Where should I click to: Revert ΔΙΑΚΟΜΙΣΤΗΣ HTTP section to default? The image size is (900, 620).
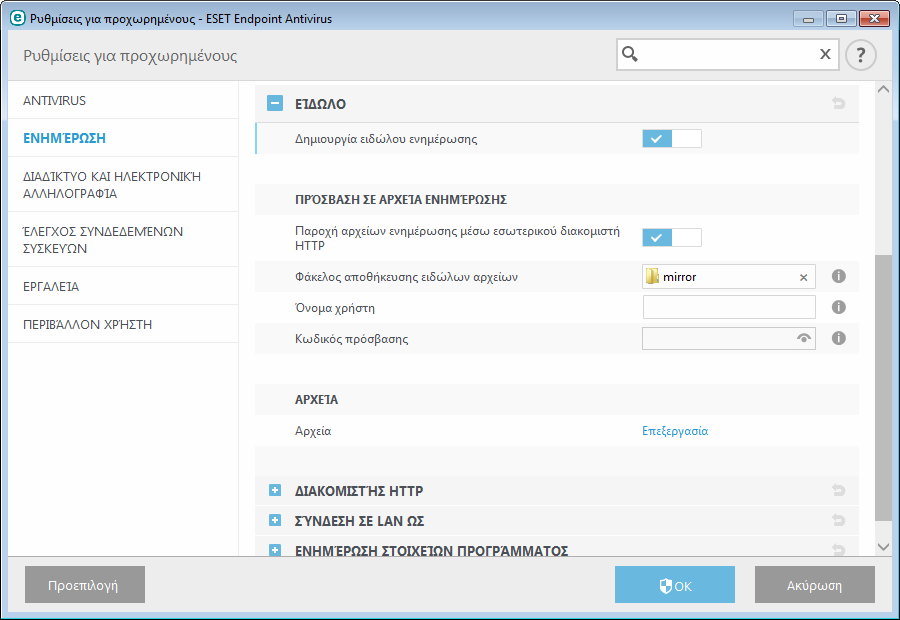coord(838,490)
